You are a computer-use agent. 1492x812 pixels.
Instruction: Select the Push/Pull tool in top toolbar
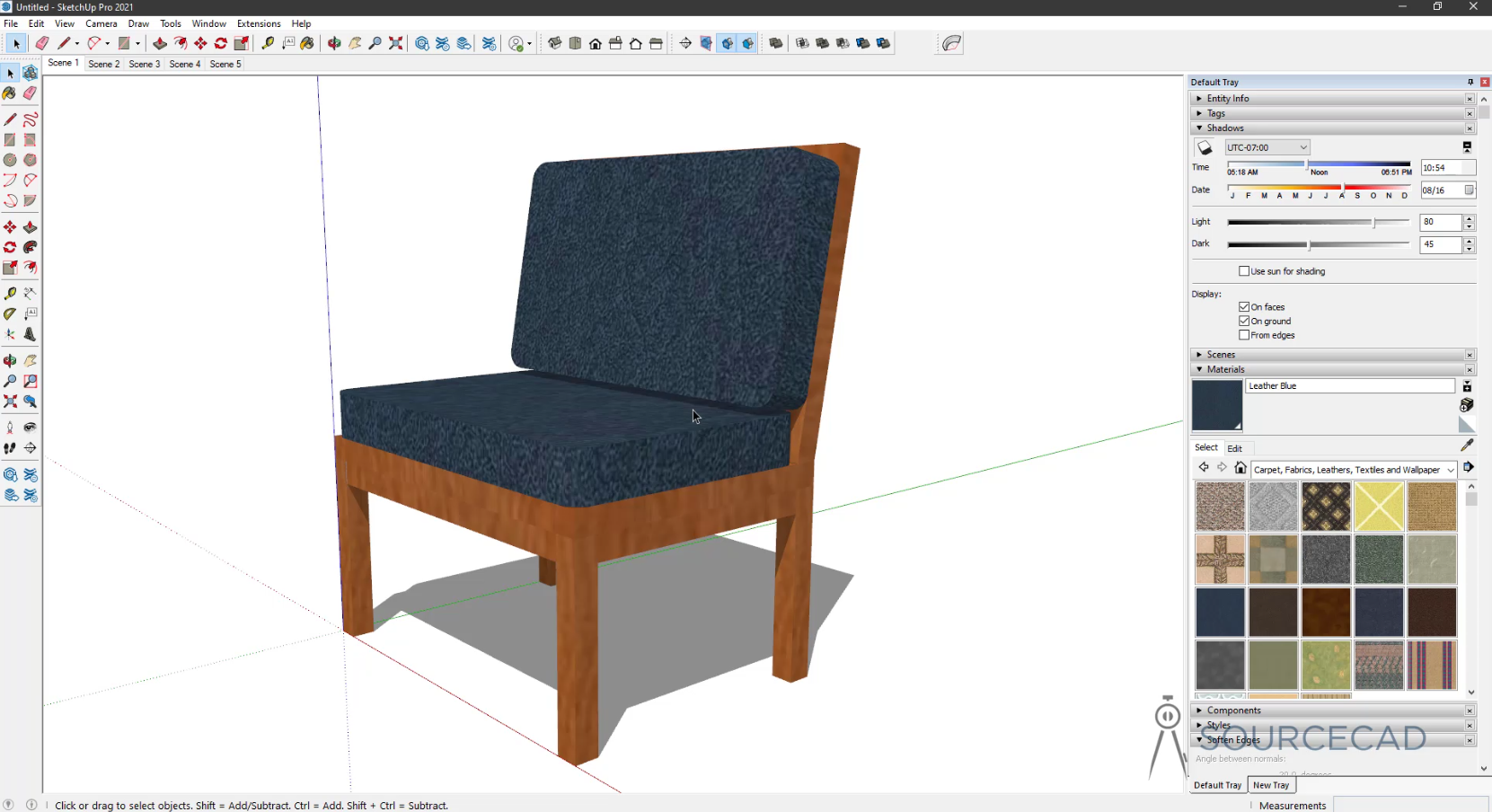(x=160, y=43)
